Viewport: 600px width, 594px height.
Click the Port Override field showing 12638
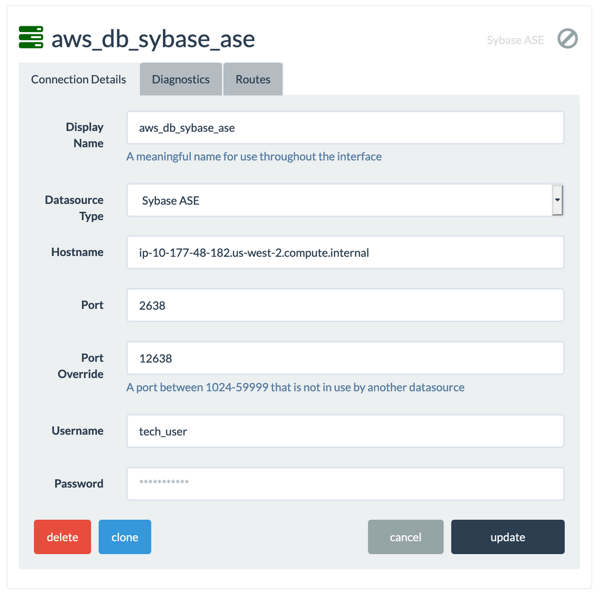point(345,358)
